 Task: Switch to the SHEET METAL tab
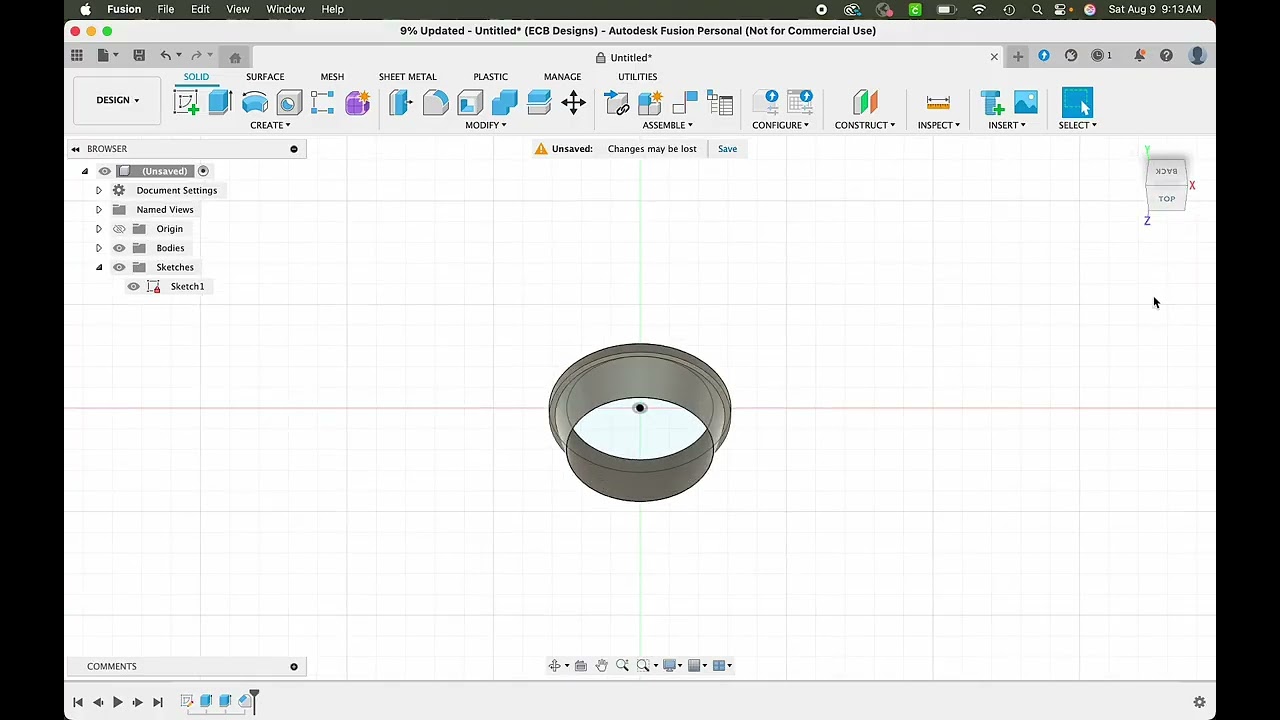coord(407,77)
